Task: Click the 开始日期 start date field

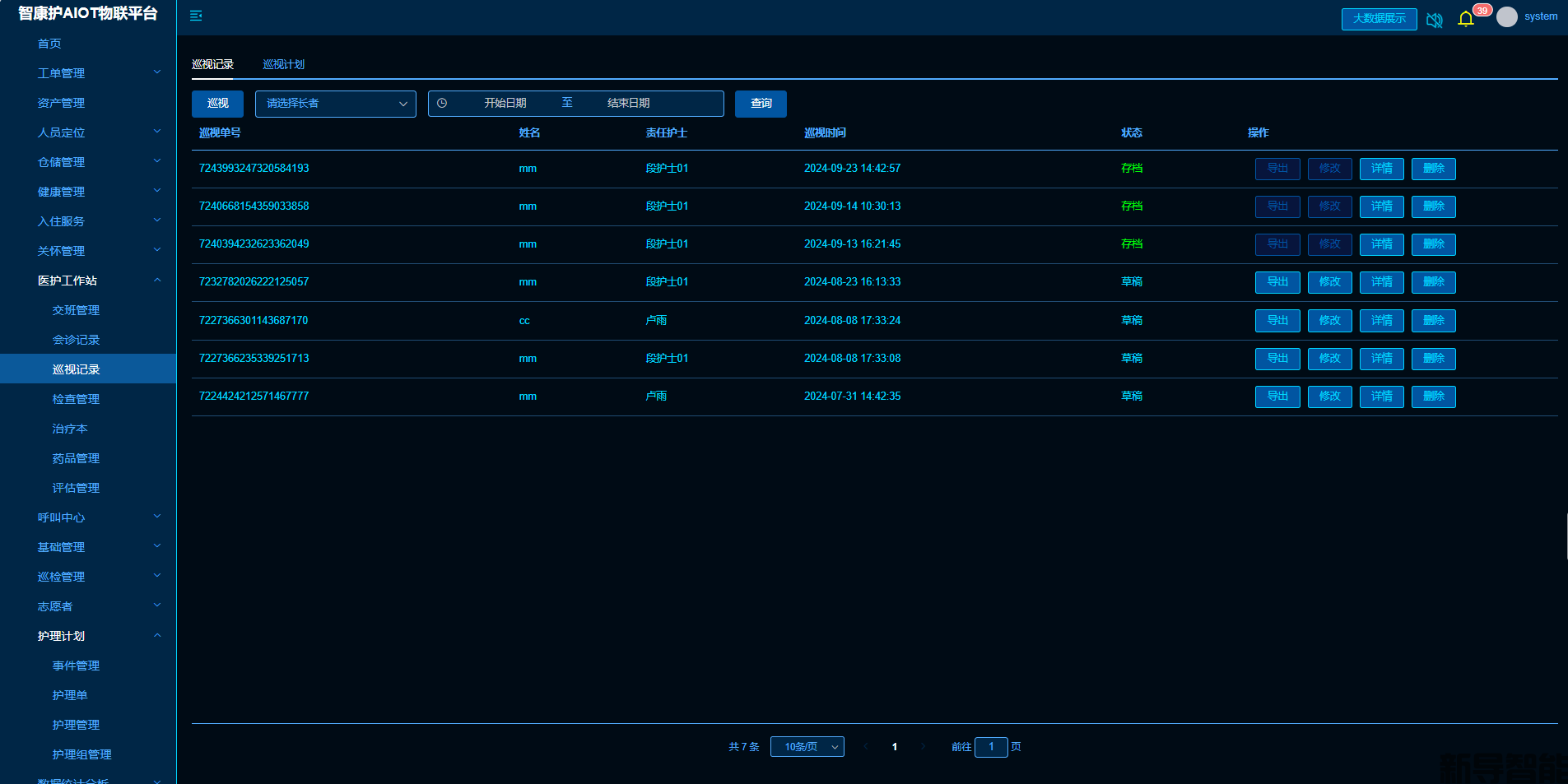Action: pos(505,104)
